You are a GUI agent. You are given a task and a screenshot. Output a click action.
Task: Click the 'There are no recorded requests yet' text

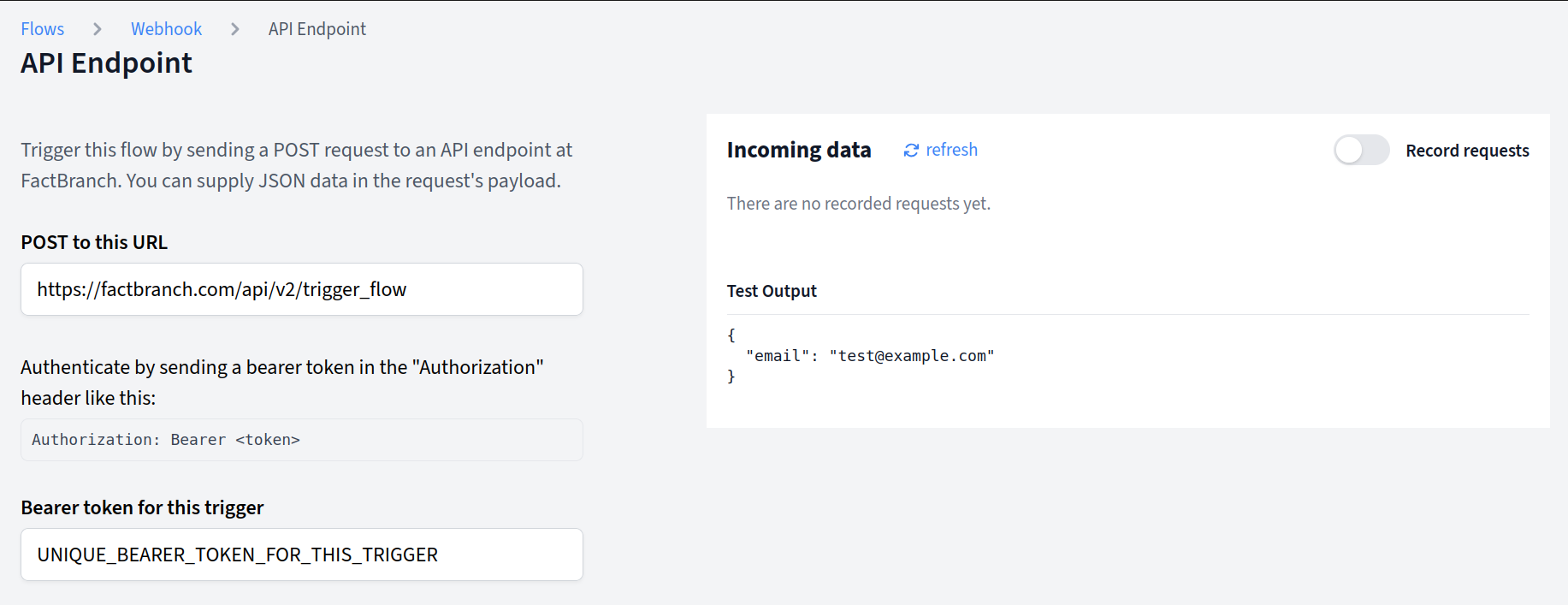coord(859,204)
